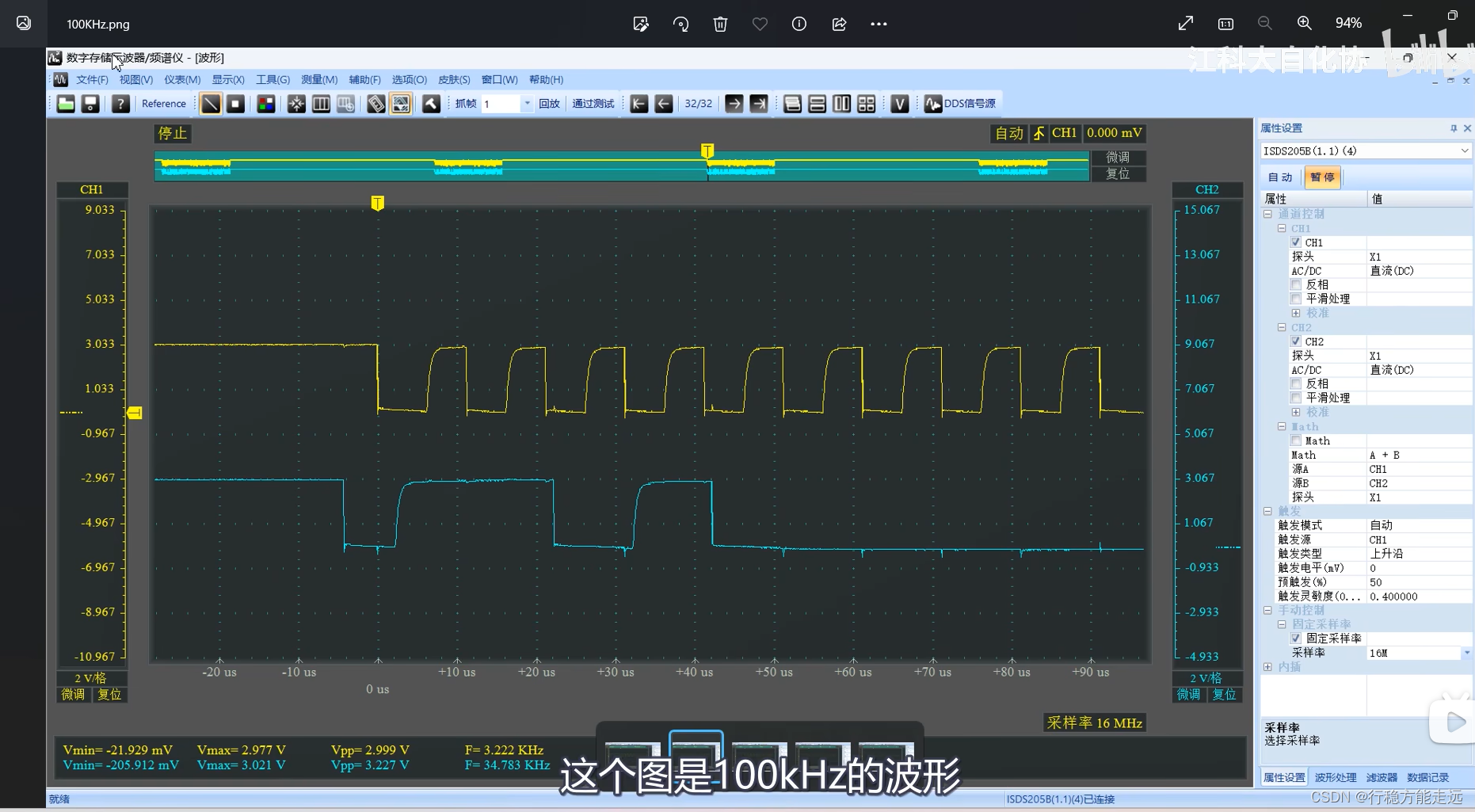The image size is (1475, 812).
Task: Enable 反相 under CH2
Action: pyautogui.click(x=1296, y=383)
